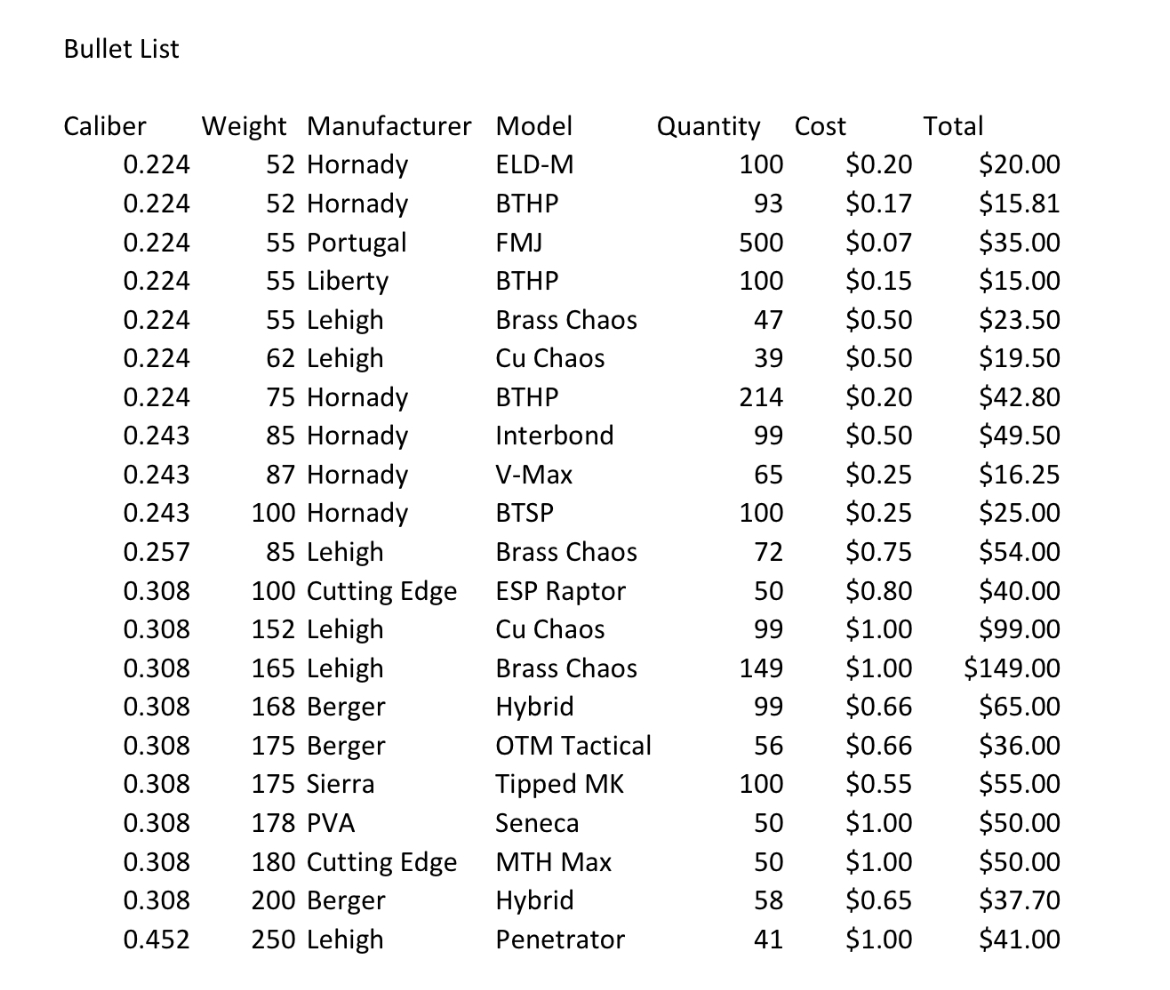This screenshot has width=1170, height=990.
Task: Click the Model column header
Action: point(534,126)
